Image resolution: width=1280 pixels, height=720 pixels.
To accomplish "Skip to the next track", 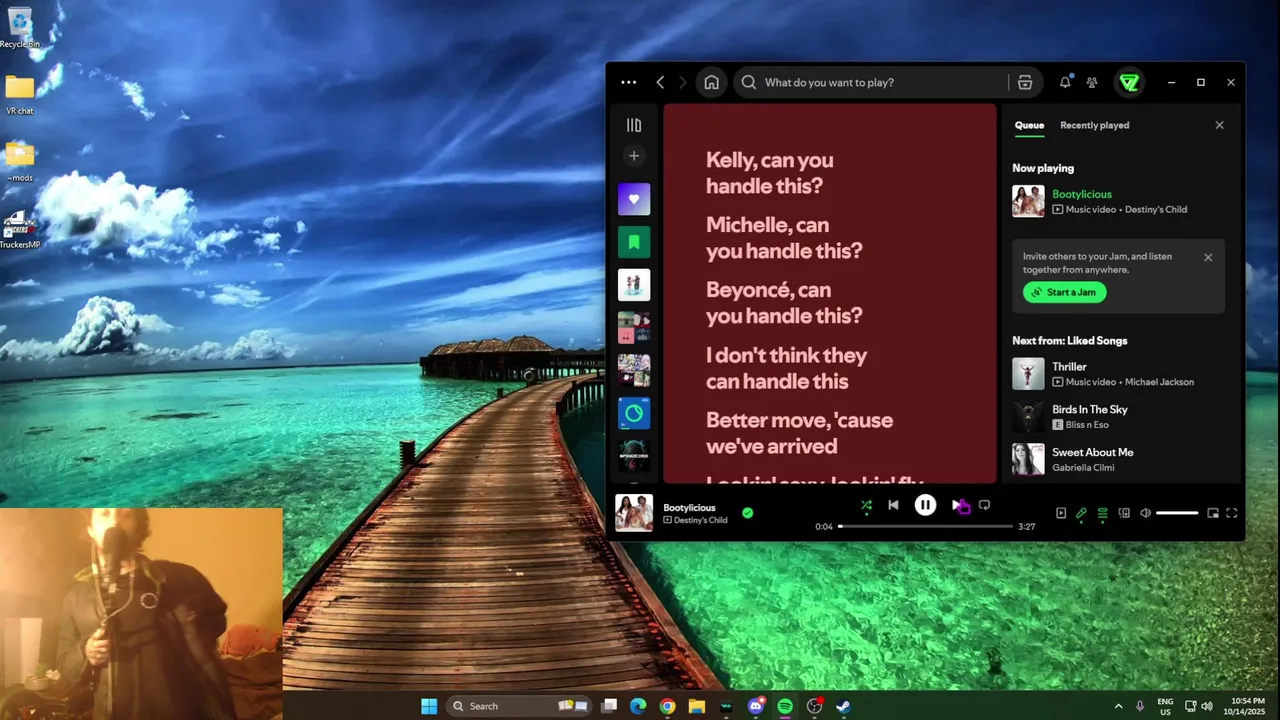I will pyautogui.click(x=957, y=506).
